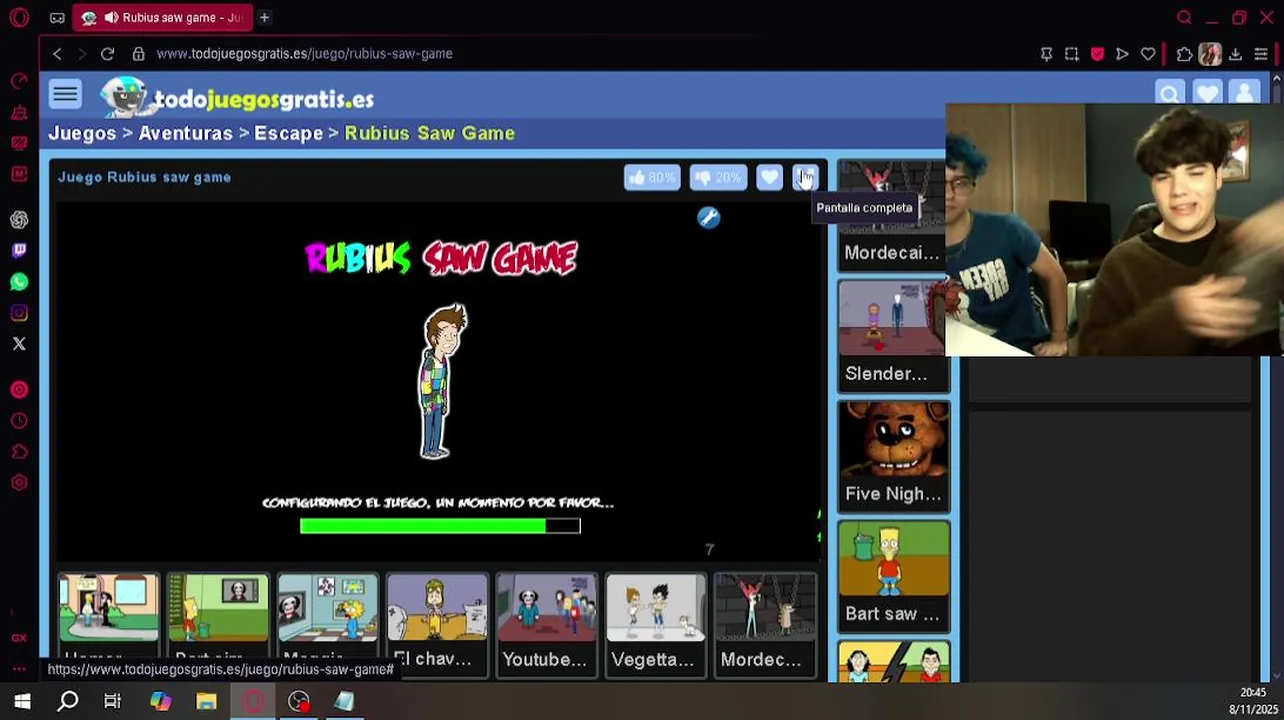Navigate to the Juegos breadcrumb
The height and width of the screenshot is (720, 1284).
pyautogui.click(x=82, y=133)
